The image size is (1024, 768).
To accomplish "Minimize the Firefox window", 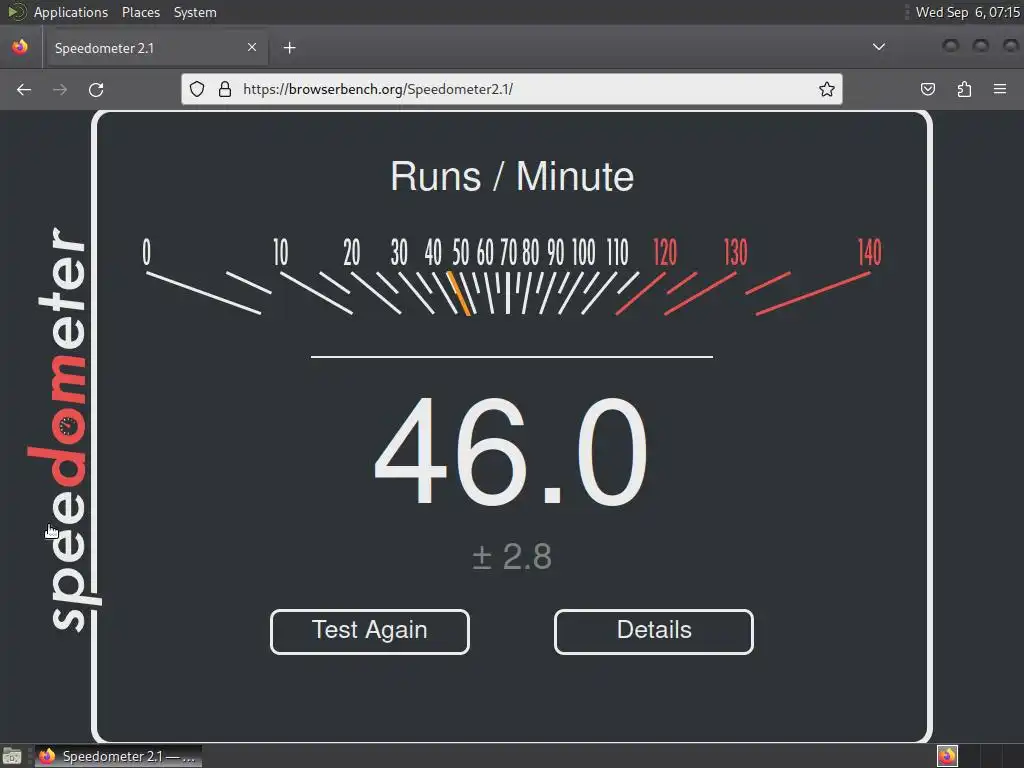I will [x=951, y=46].
